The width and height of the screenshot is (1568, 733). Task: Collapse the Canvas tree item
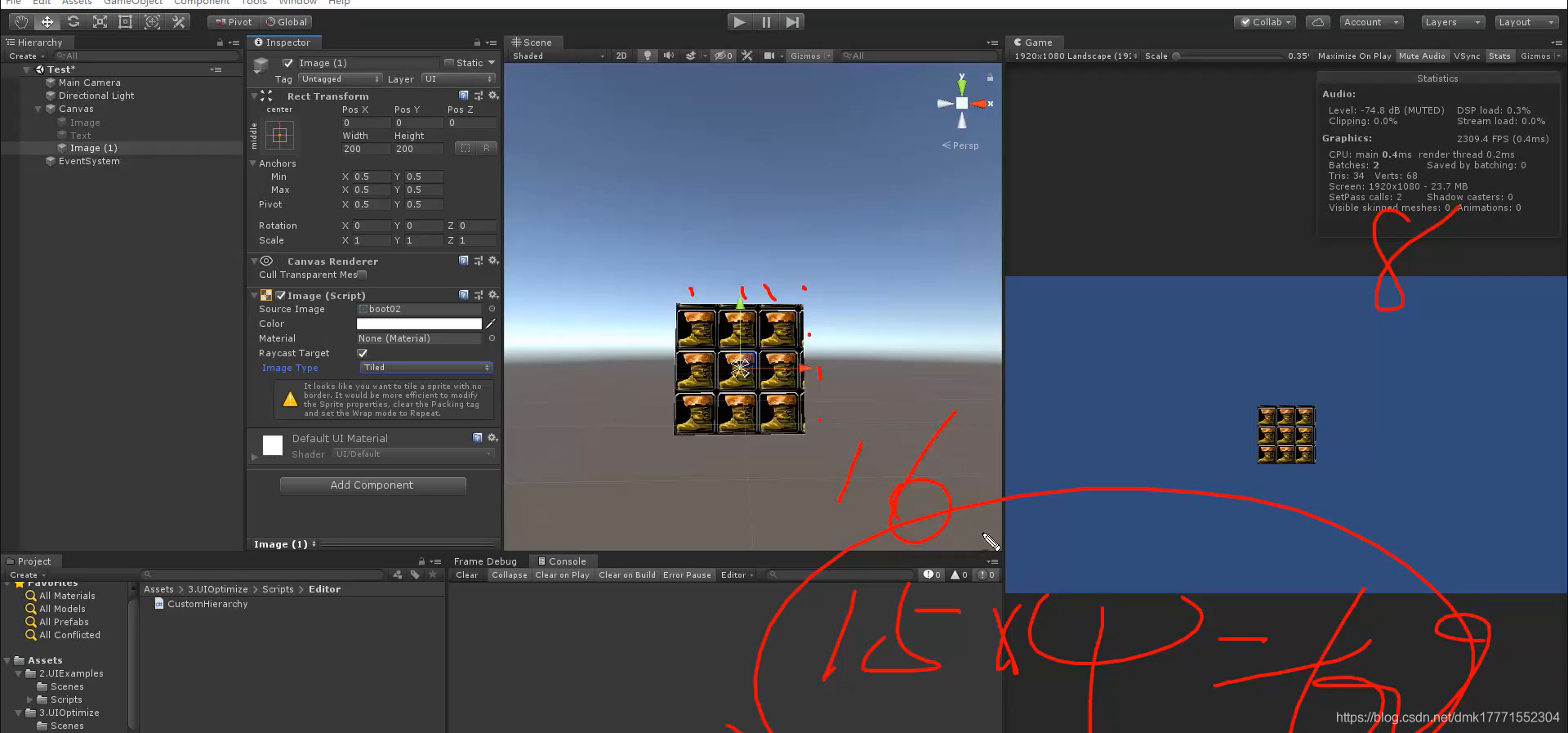click(38, 109)
